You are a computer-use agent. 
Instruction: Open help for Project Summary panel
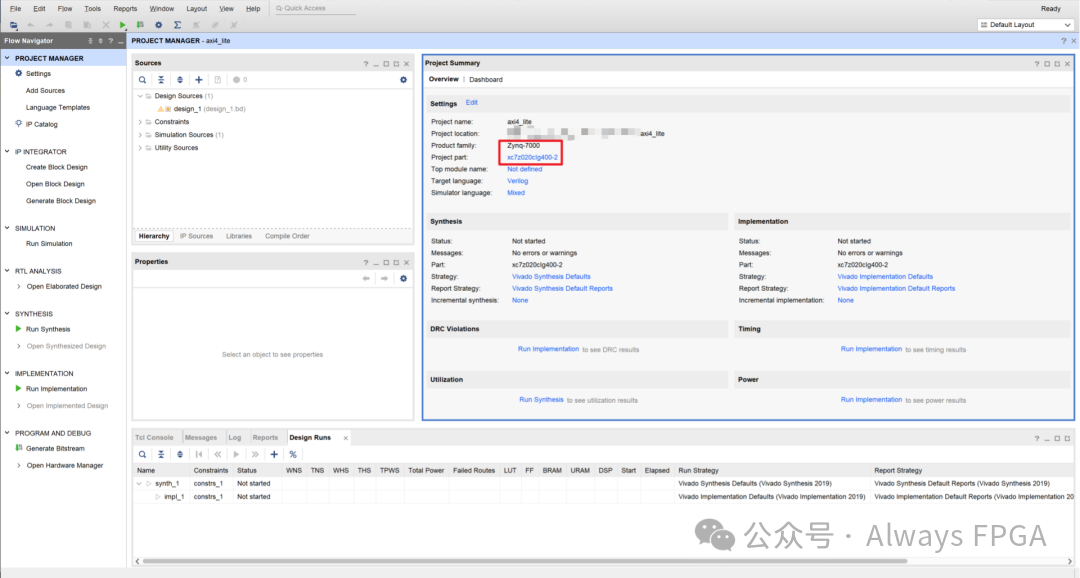pyautogui.click(x=1037, y=64)
